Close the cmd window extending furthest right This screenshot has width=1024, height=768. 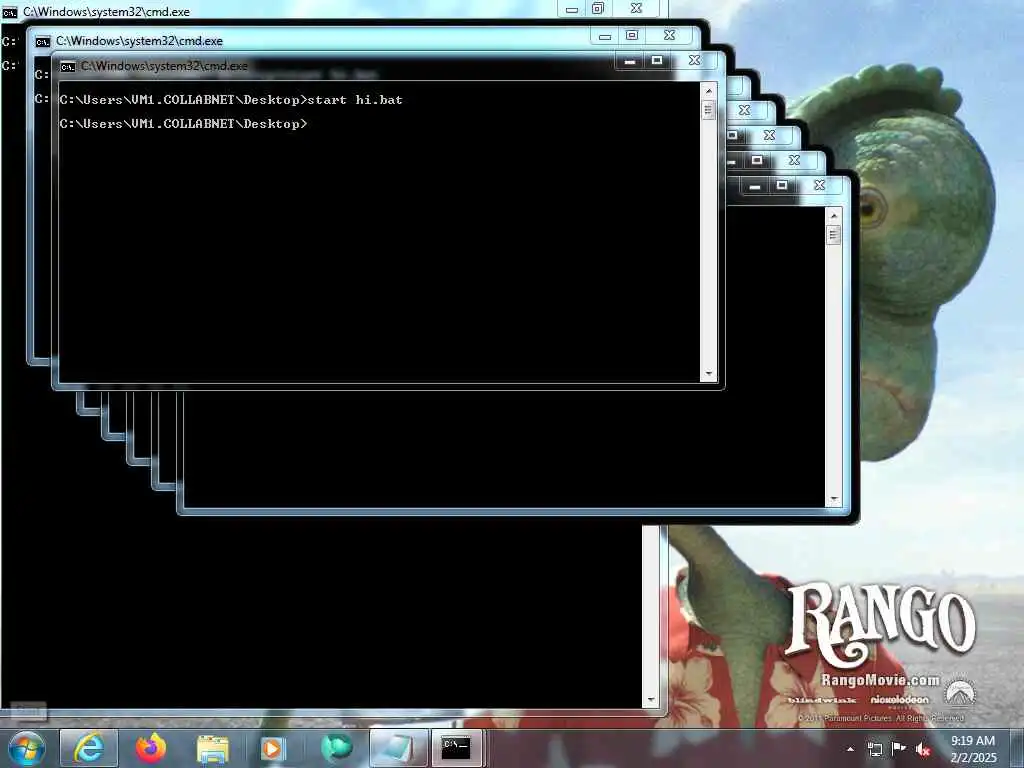pos(819,185)
